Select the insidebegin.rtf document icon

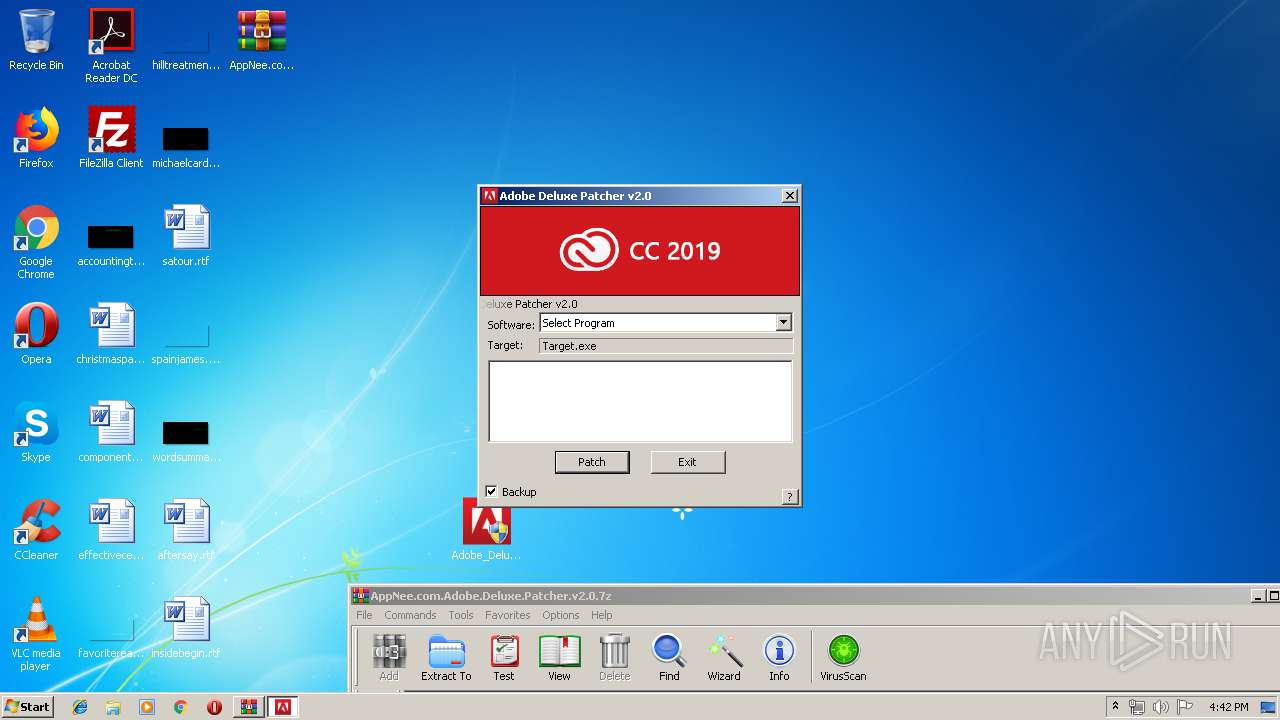click(x=186, y=628)
